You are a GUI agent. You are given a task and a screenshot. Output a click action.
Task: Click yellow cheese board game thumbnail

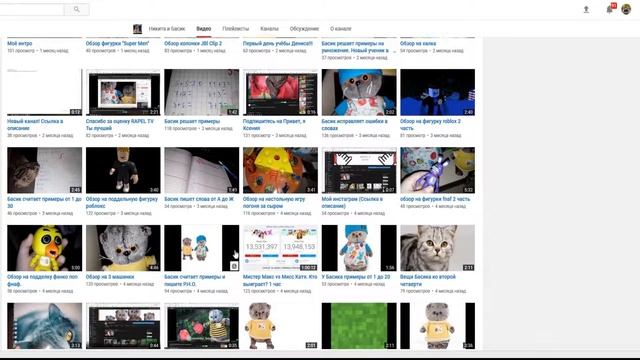[280, 170]
